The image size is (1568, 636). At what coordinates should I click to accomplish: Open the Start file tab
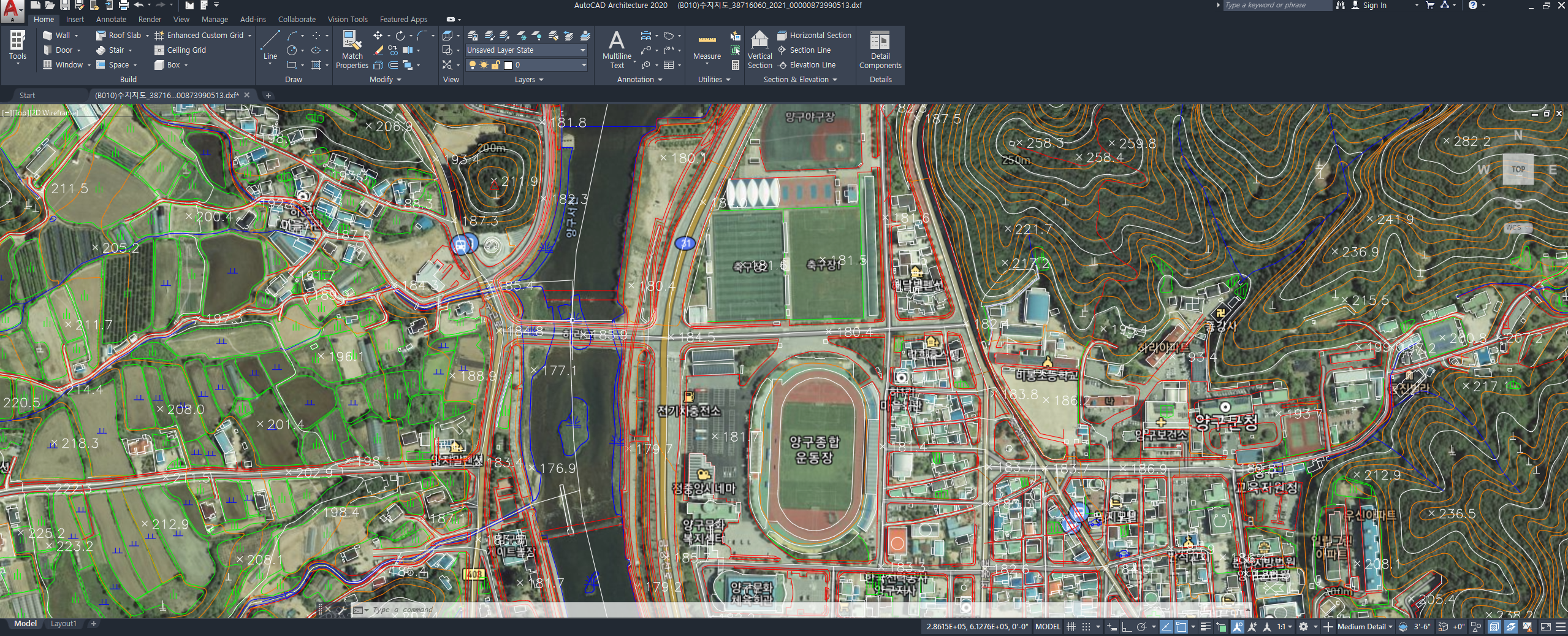[28, 96]
